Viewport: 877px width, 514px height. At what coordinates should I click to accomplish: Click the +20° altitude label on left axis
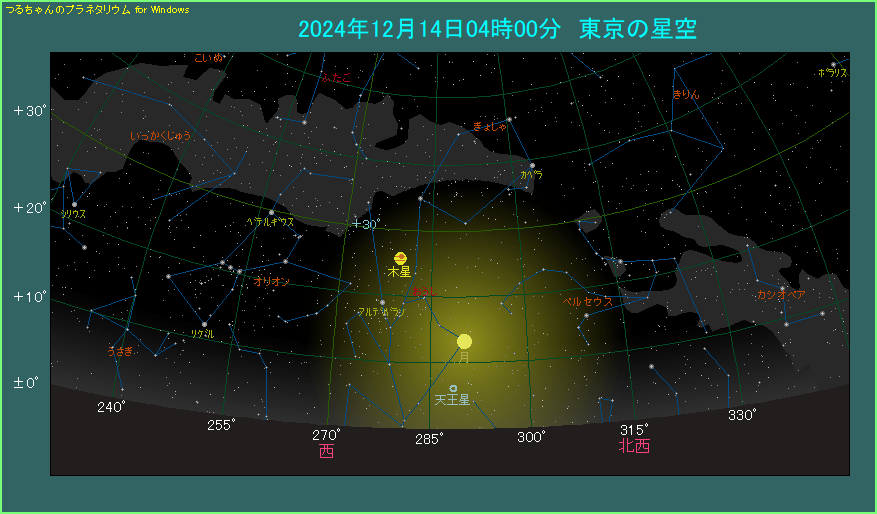30,208
